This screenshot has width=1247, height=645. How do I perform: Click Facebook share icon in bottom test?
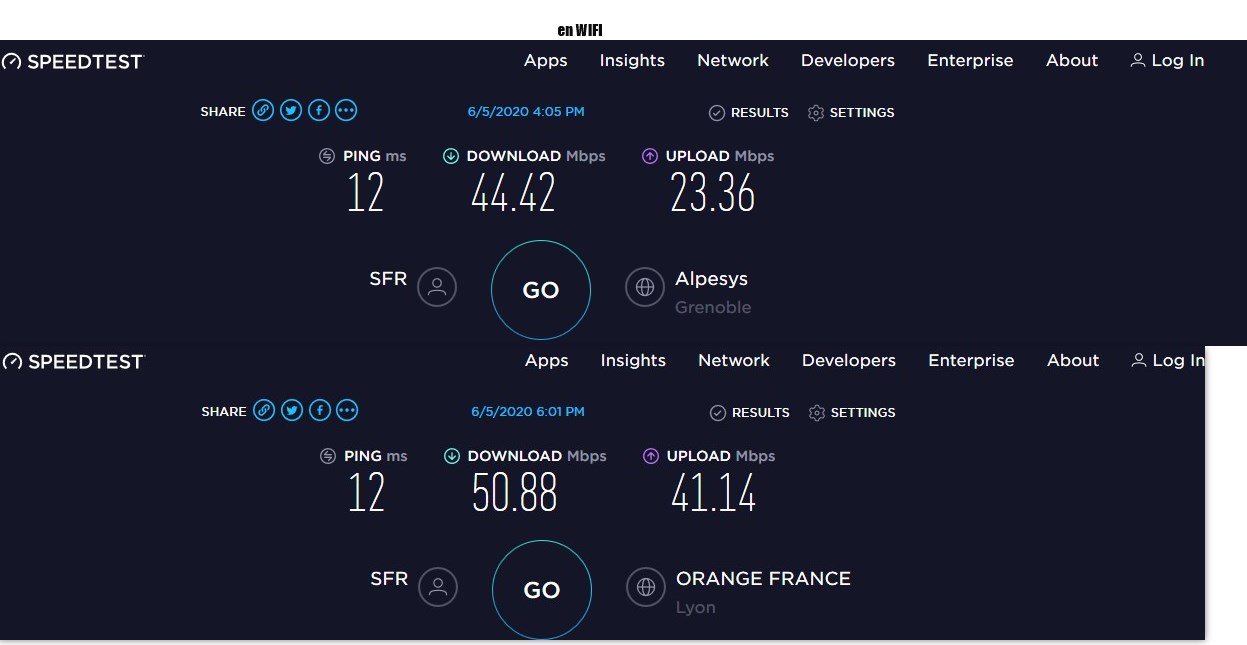320,411
